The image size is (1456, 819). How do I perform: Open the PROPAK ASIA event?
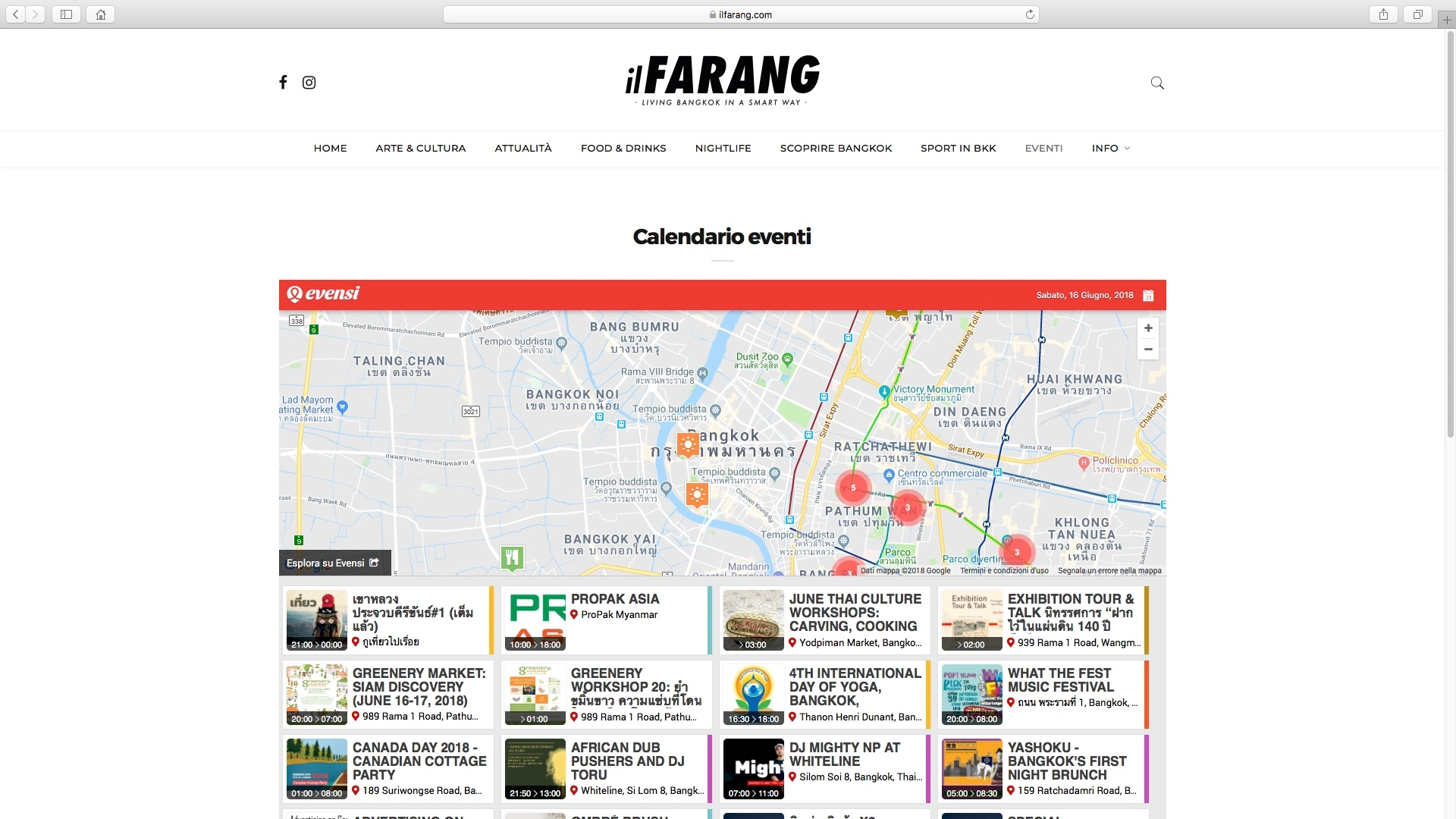pyautogui.click(x=607, y=620)
